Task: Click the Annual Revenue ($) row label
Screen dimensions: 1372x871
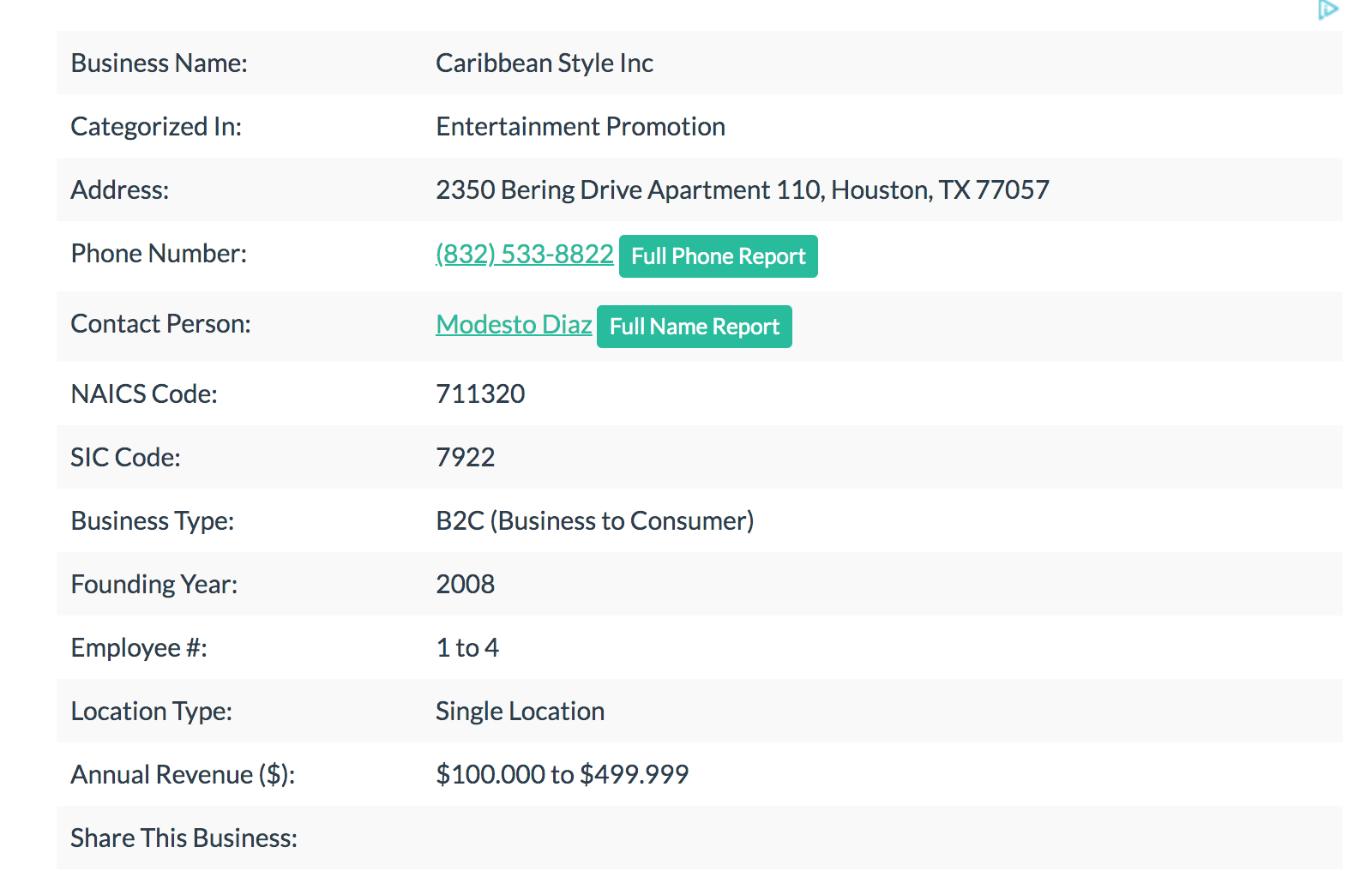Action: [182, 775]
